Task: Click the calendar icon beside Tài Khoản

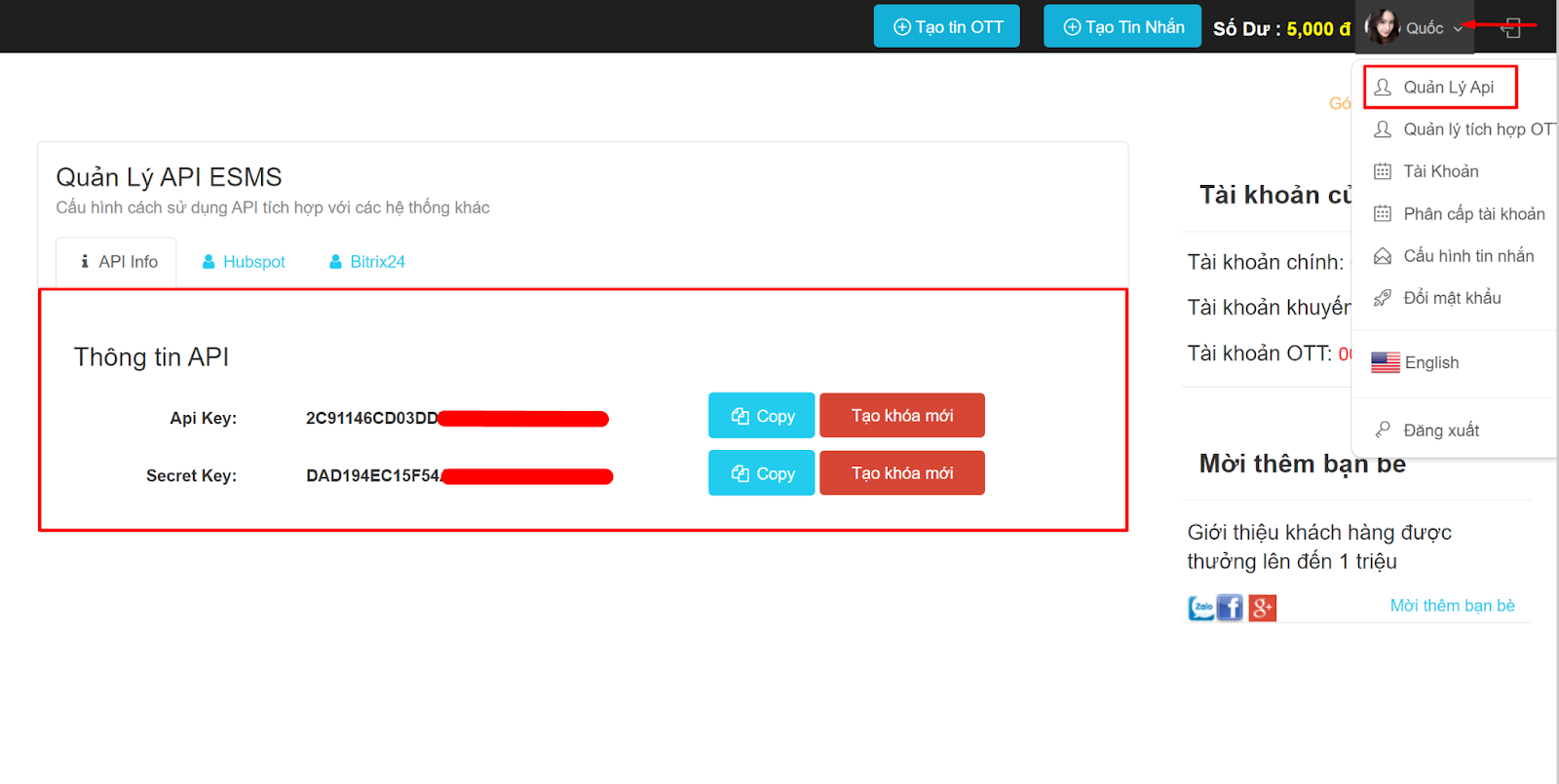Action: pyautogui.click(x=1383, y=171)
